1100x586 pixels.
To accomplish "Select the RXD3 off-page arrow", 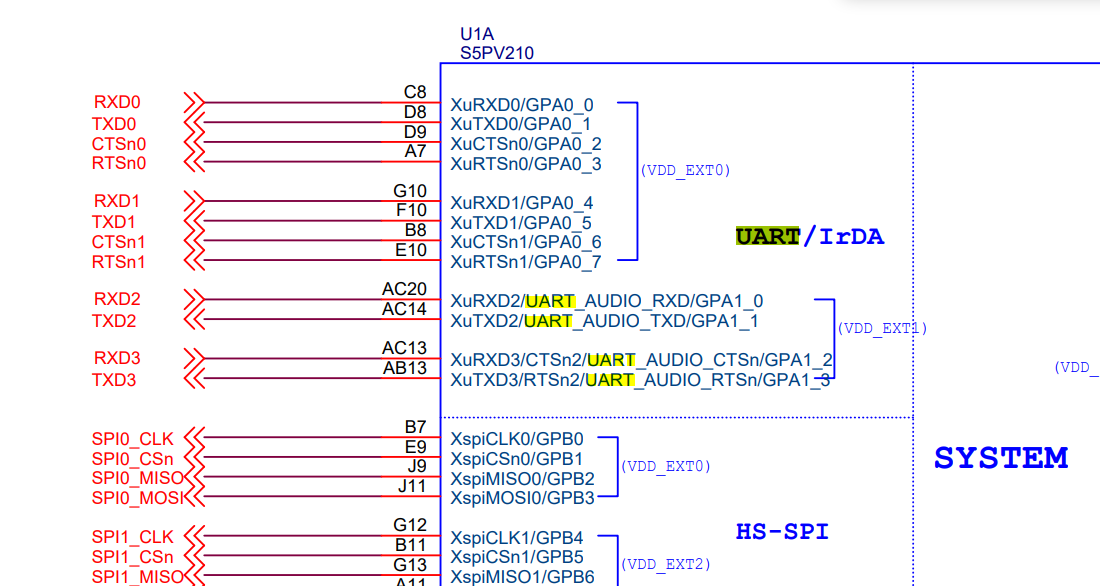I will click(x=193, y=358).
